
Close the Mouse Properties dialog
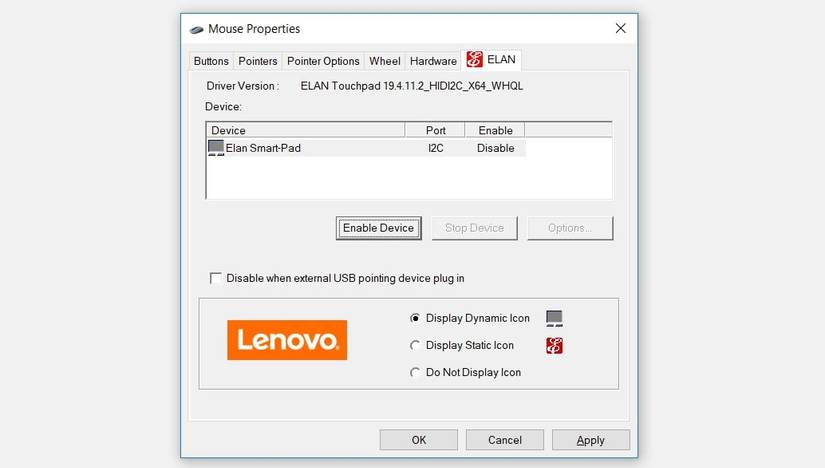(621, 28)
